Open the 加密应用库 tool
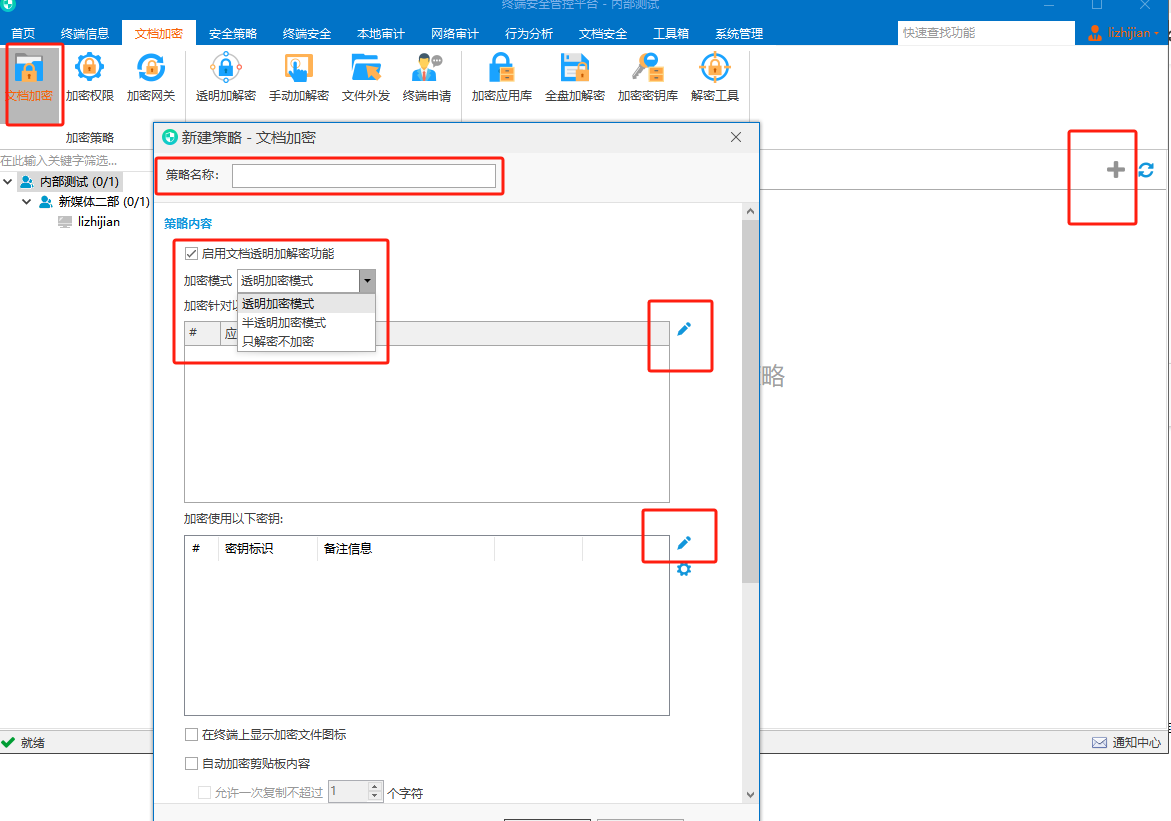Viewport: 1171px width, 821px height. click(502, 78)
